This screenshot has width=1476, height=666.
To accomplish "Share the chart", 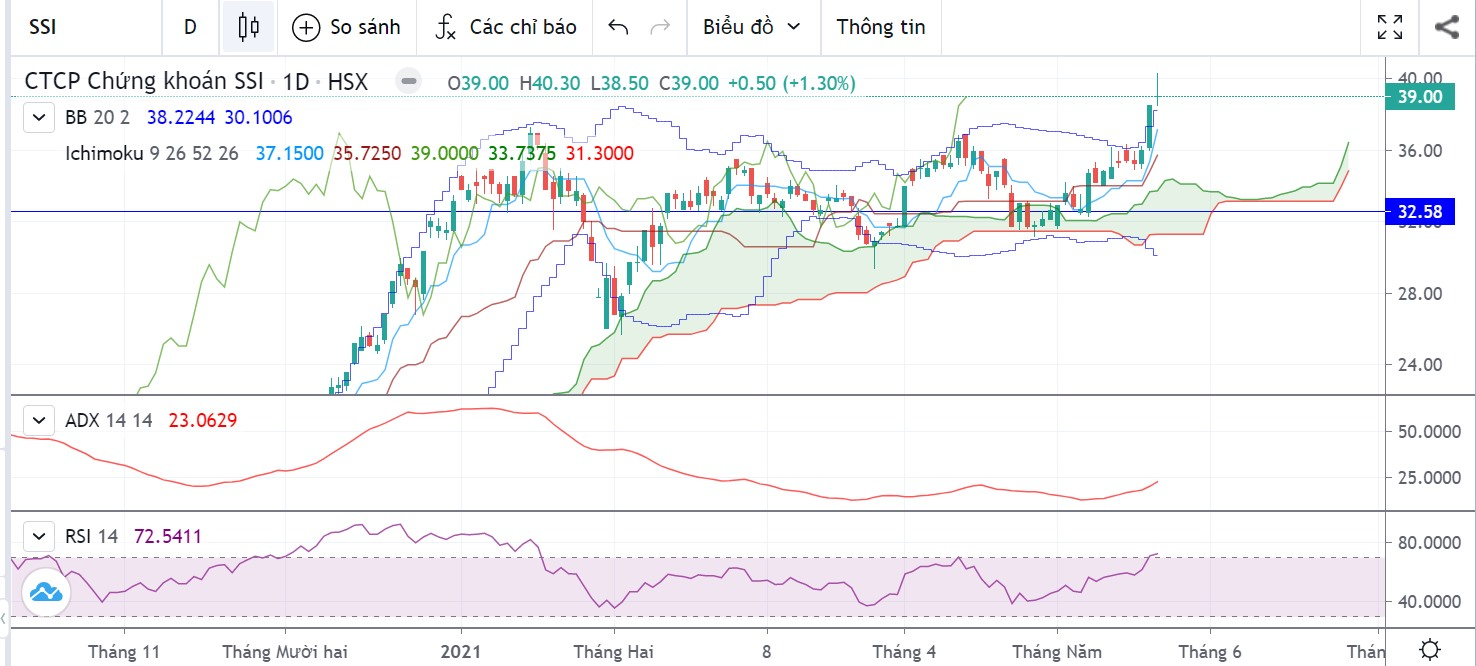I will pyautogui.click(x=1446, y=27).
